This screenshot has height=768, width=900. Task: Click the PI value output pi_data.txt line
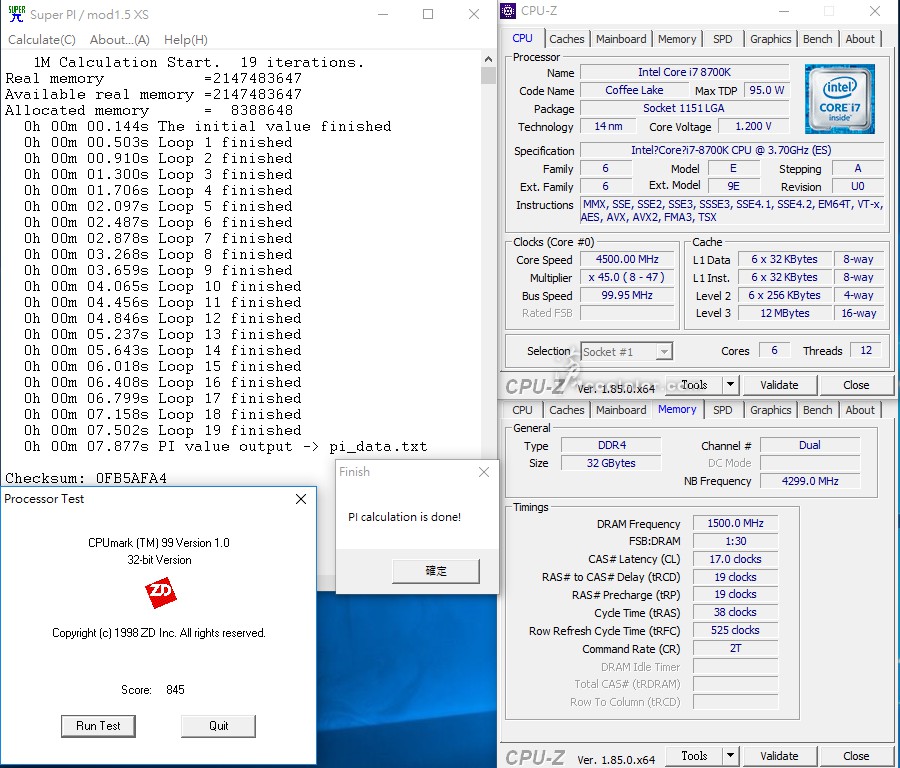[226, 447]
